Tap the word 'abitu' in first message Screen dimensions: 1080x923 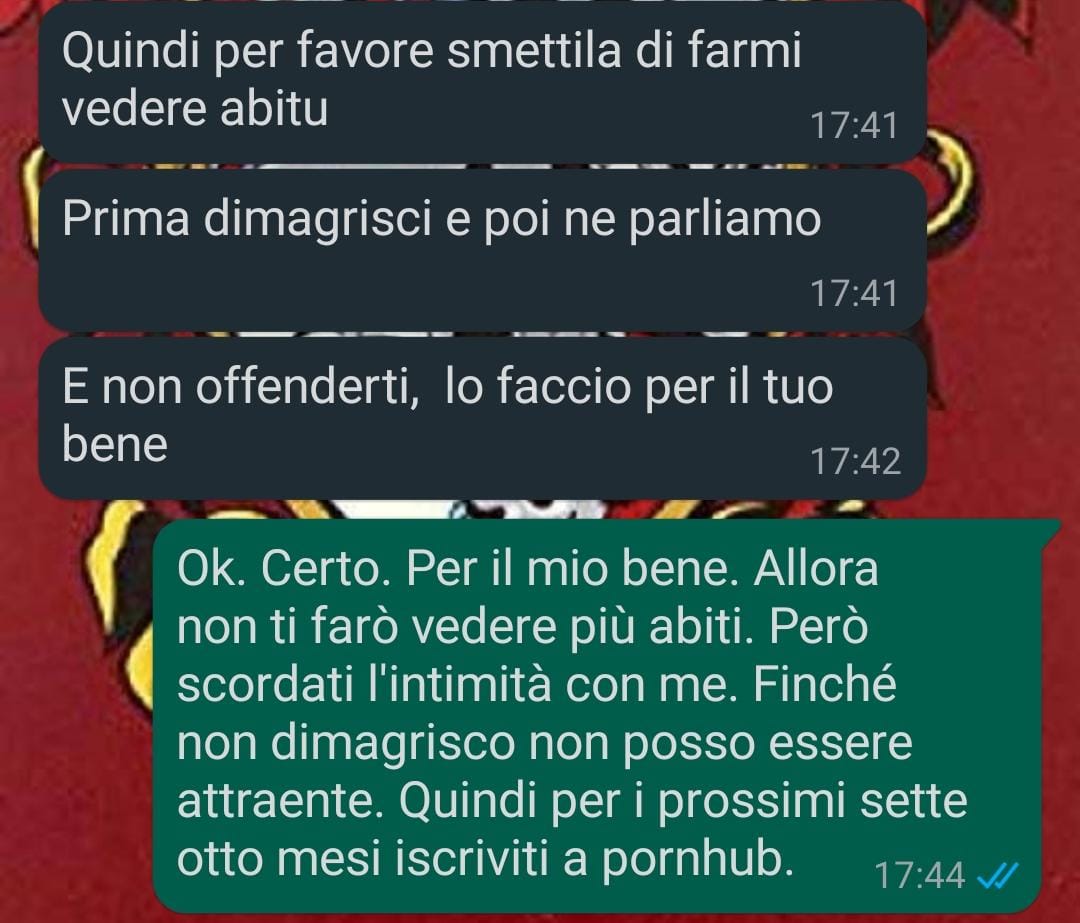[273, 109]
